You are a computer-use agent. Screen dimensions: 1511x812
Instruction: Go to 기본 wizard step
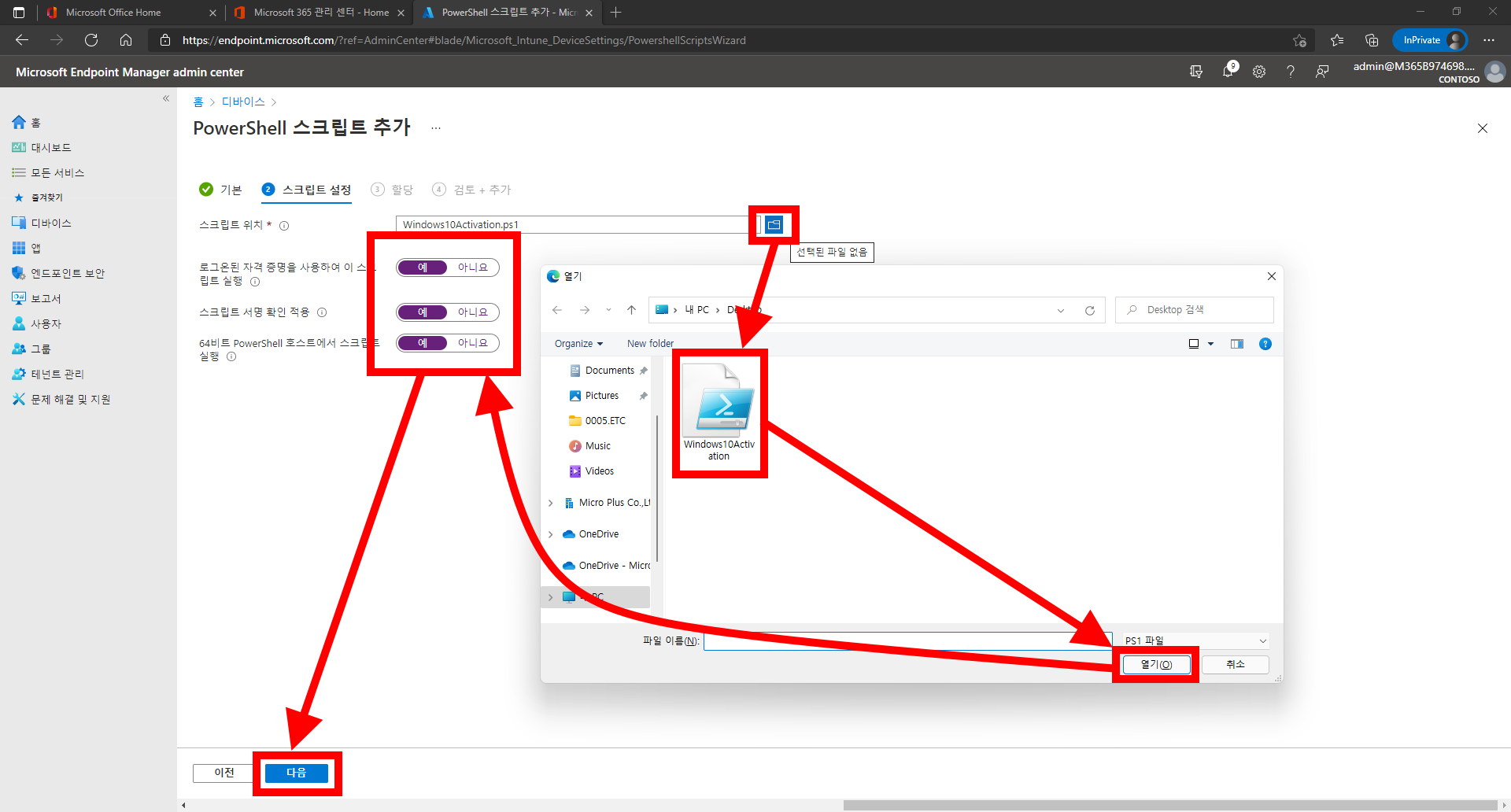tap(220, 190)
